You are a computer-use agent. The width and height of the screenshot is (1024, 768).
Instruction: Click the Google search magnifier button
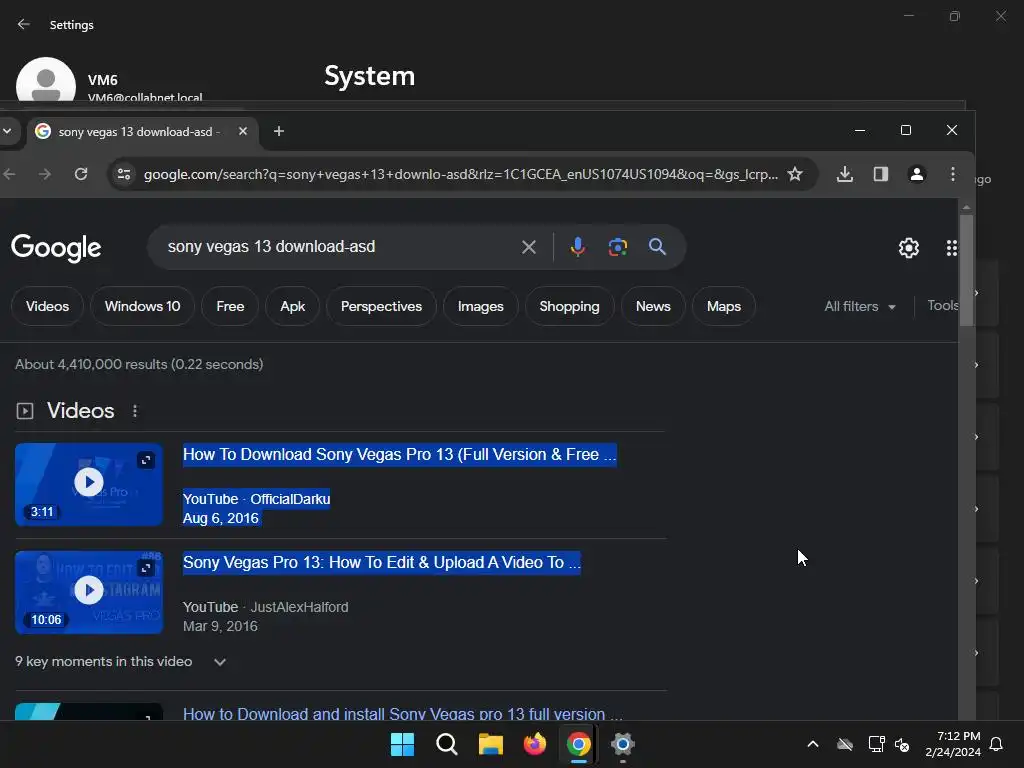click(x=657, y=247)
